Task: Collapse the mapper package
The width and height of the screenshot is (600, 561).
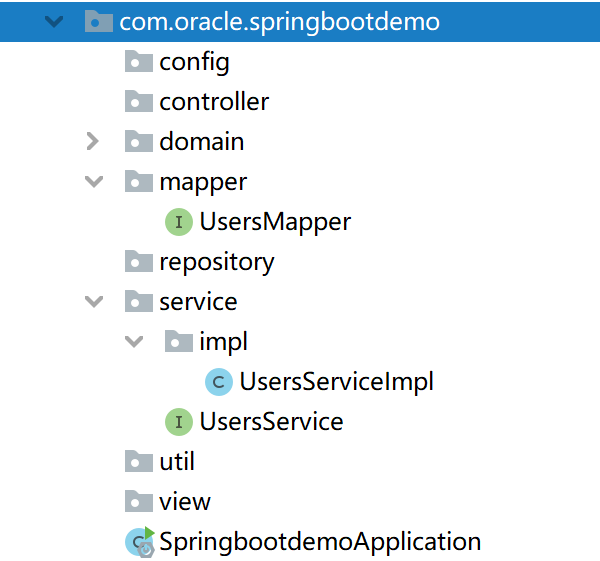Action: point(93,182)
